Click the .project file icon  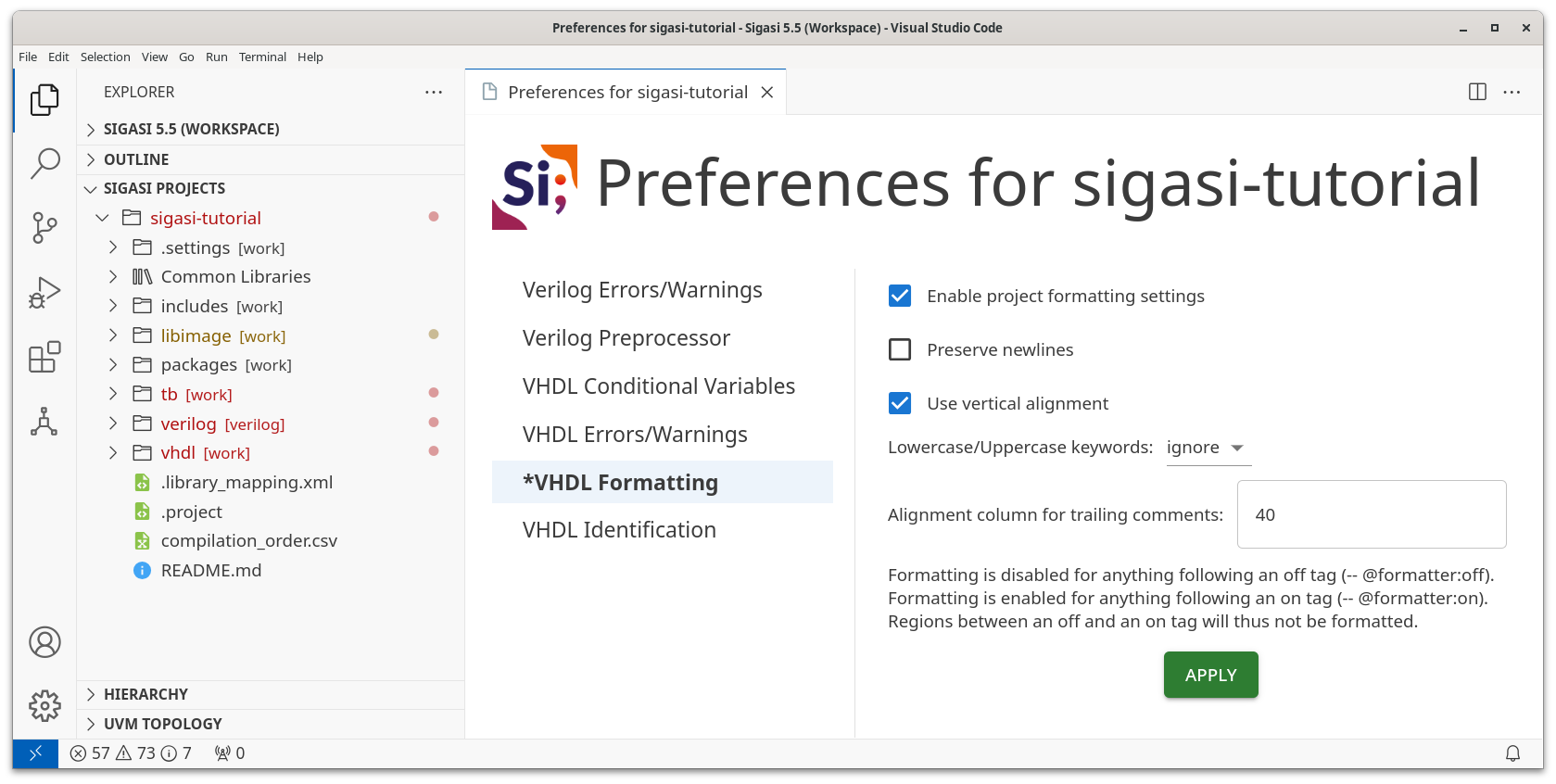pyautogui.click(x=142, y=512)
